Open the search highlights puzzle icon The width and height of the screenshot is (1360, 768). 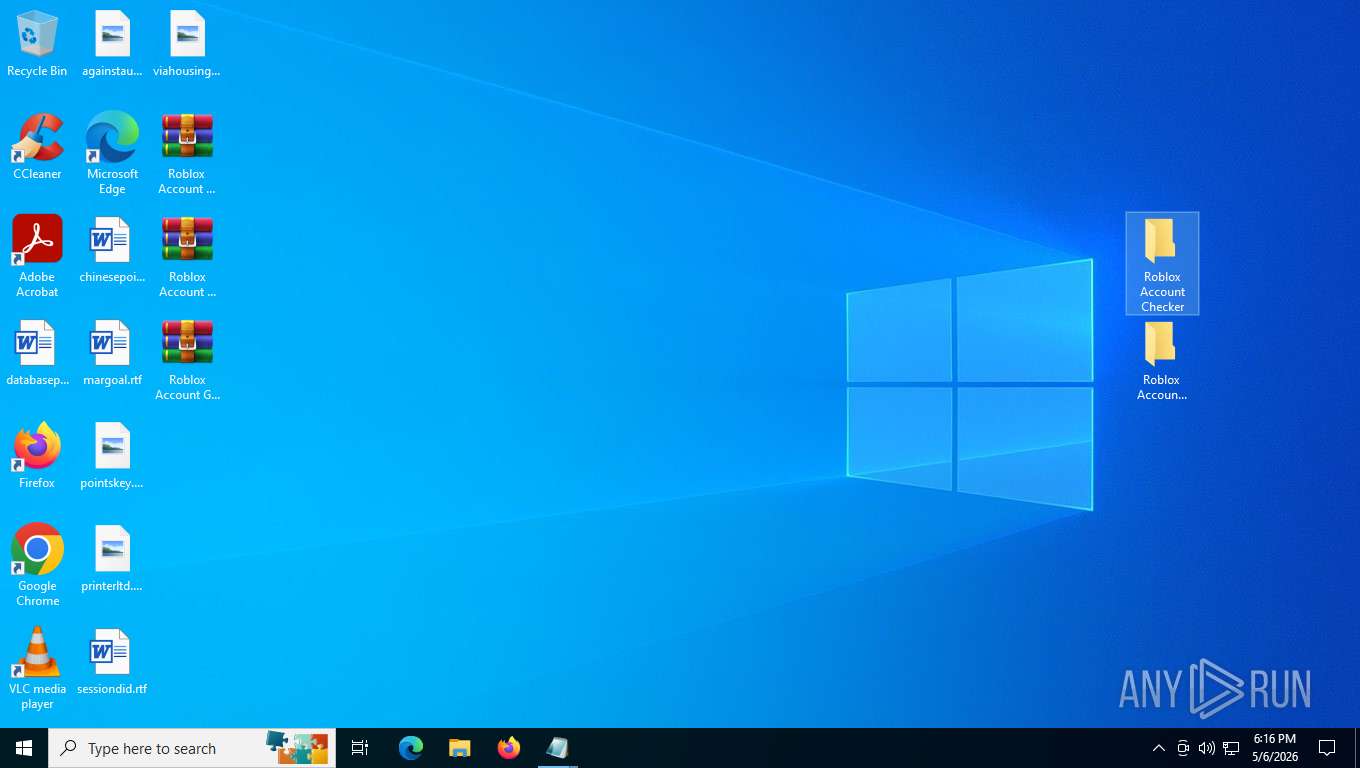pos(297,746)
